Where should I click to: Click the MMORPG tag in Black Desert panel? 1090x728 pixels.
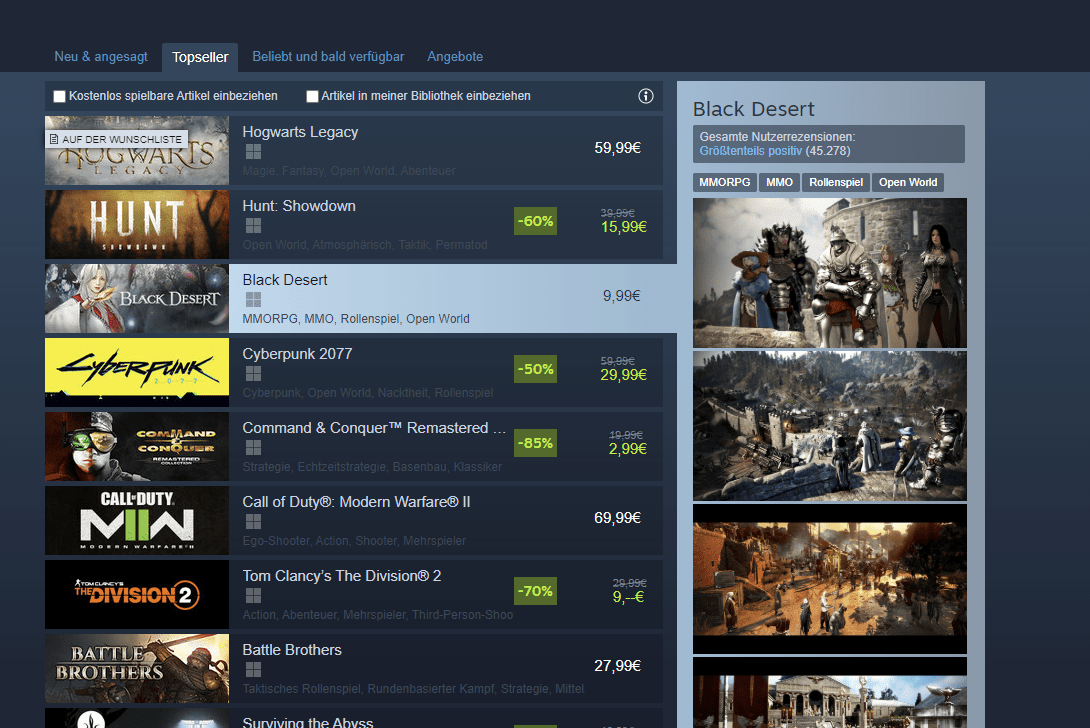[724, 182]
